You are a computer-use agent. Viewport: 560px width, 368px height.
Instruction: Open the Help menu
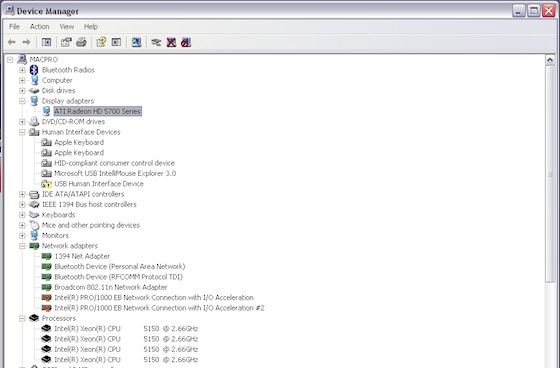tap(91, 27)
